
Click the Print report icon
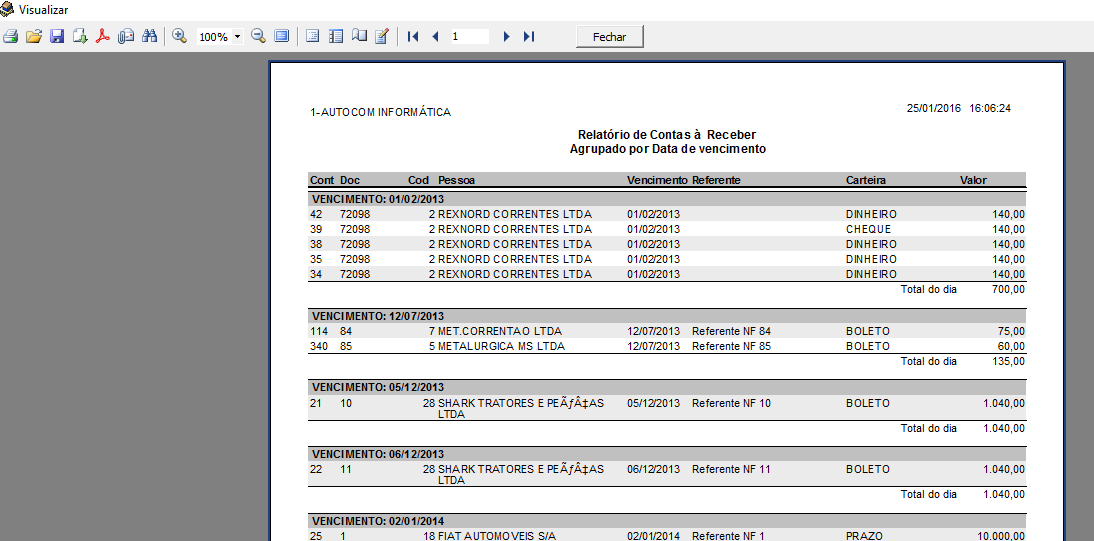tap(11, 37)
